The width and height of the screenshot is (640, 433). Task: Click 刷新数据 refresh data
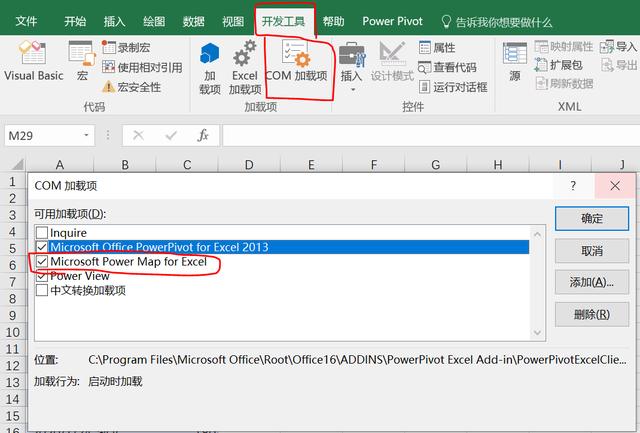564,84
